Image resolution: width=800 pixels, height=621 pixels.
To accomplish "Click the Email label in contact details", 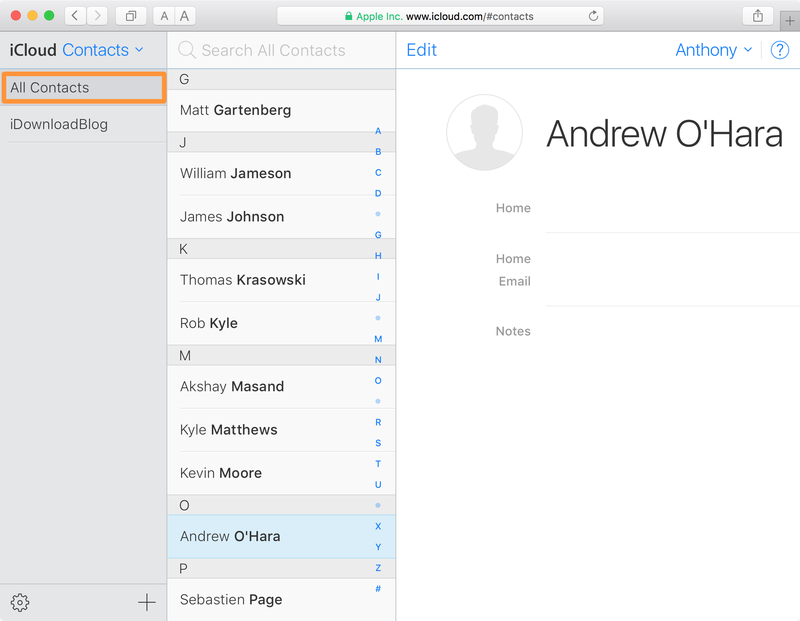I will pos(515,281).
